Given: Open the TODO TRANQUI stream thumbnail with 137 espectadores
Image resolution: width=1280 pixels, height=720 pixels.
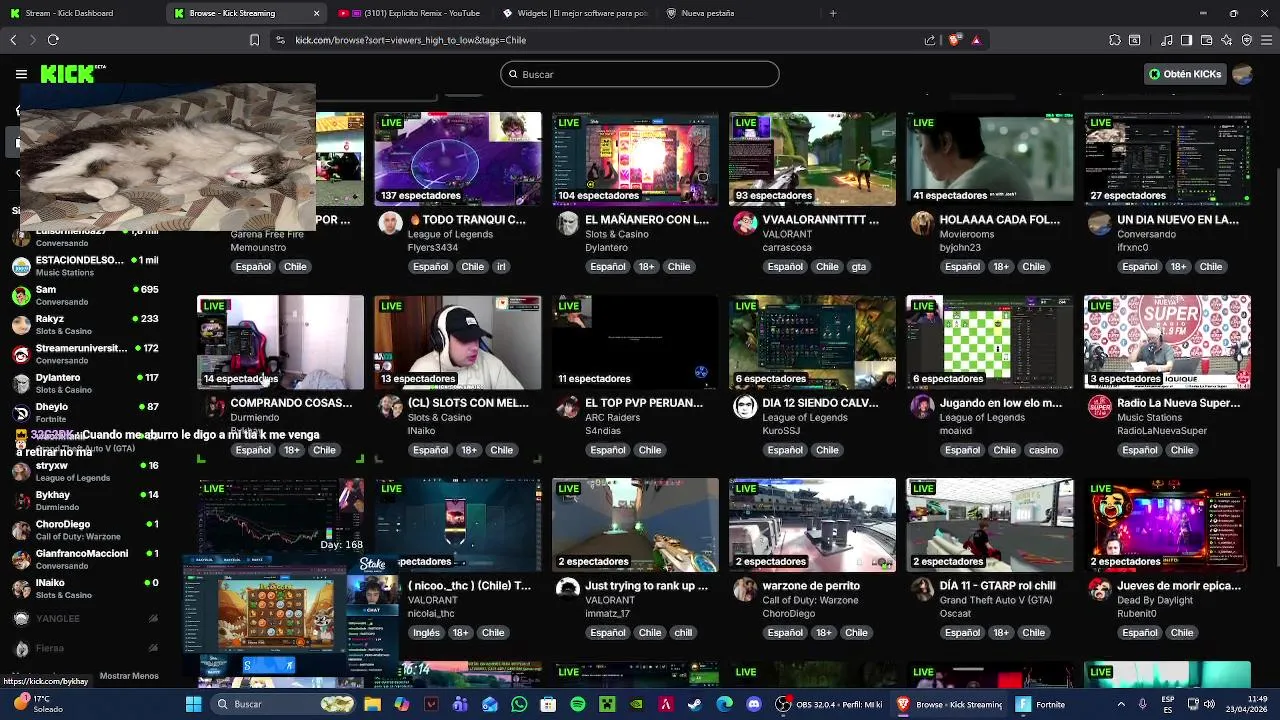Looking at the screenshot, I should [458, 157].
